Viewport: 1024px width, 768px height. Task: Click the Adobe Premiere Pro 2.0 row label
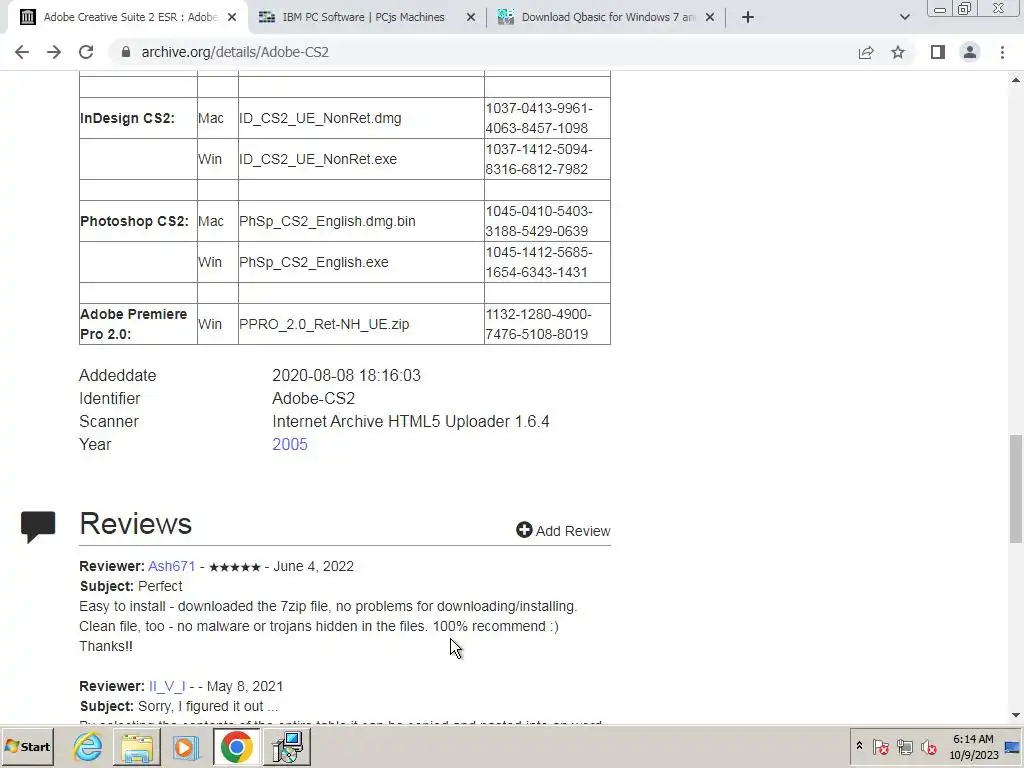point(134,325)
